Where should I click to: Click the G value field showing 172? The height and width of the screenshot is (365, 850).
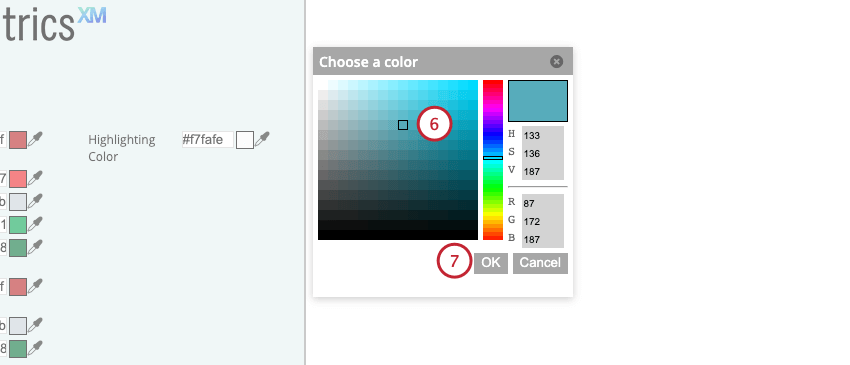tap(543, 221)
